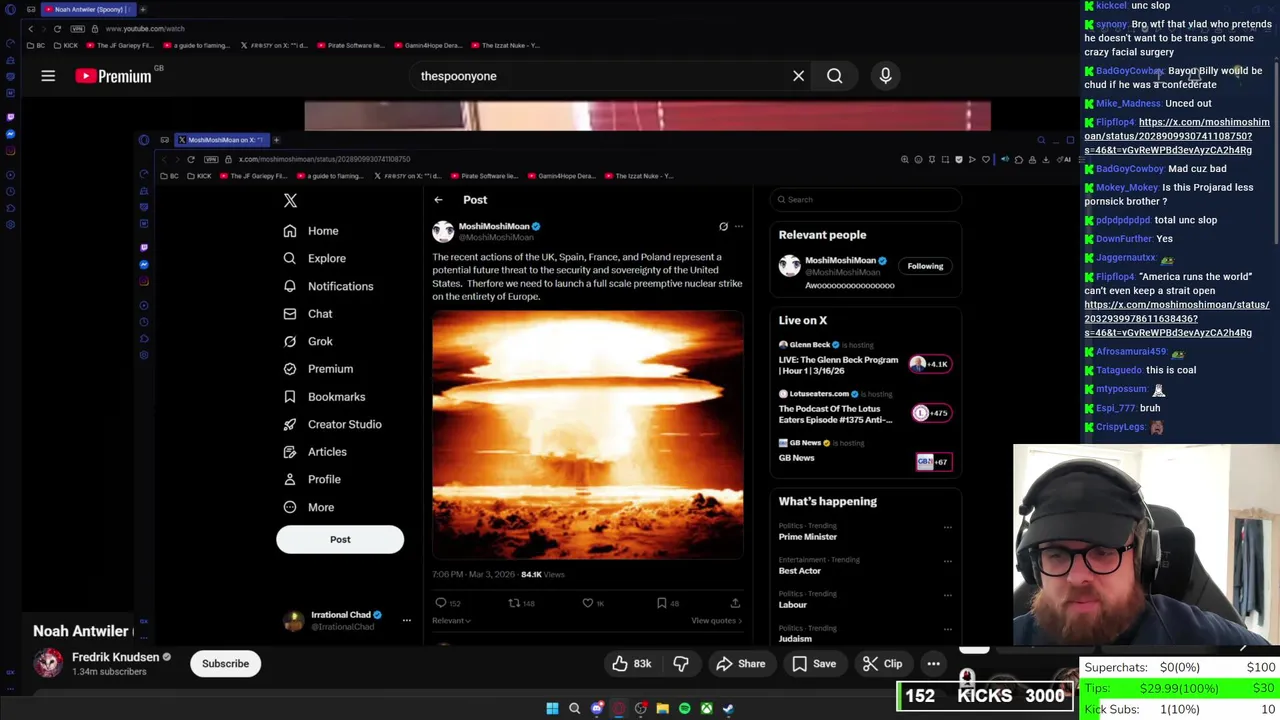Open account menu dots beside Irrational Chad
The height and width of the screenshot is (720, 1280).
(x=406, y=621)
